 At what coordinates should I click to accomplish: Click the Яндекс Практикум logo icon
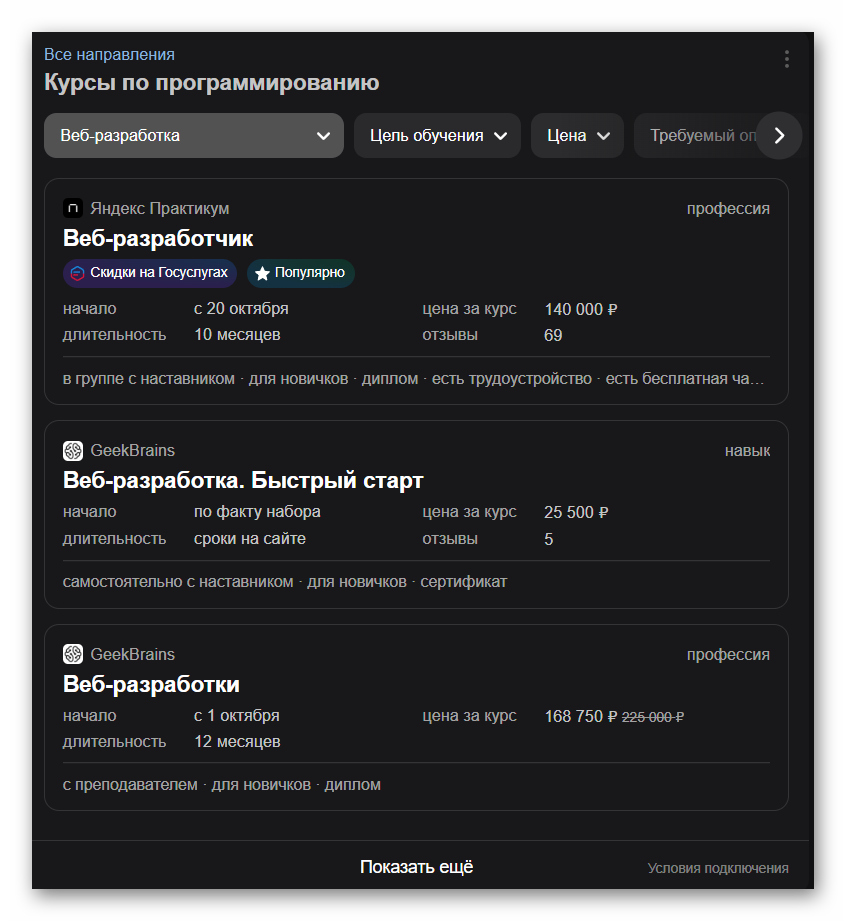click(x=73, y=208)
